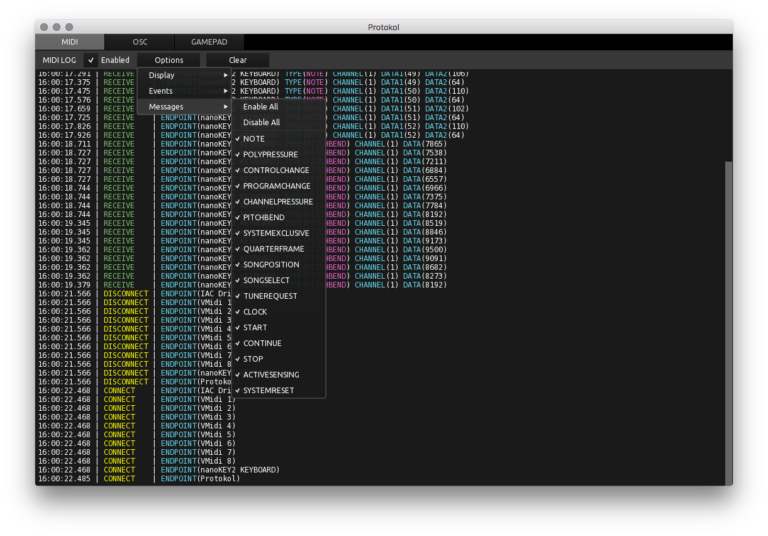The width and height of the screenshot is (768, 536).
Task: Toggle TUNEREQUEST message filter
Action: click(x=278, y=296)
